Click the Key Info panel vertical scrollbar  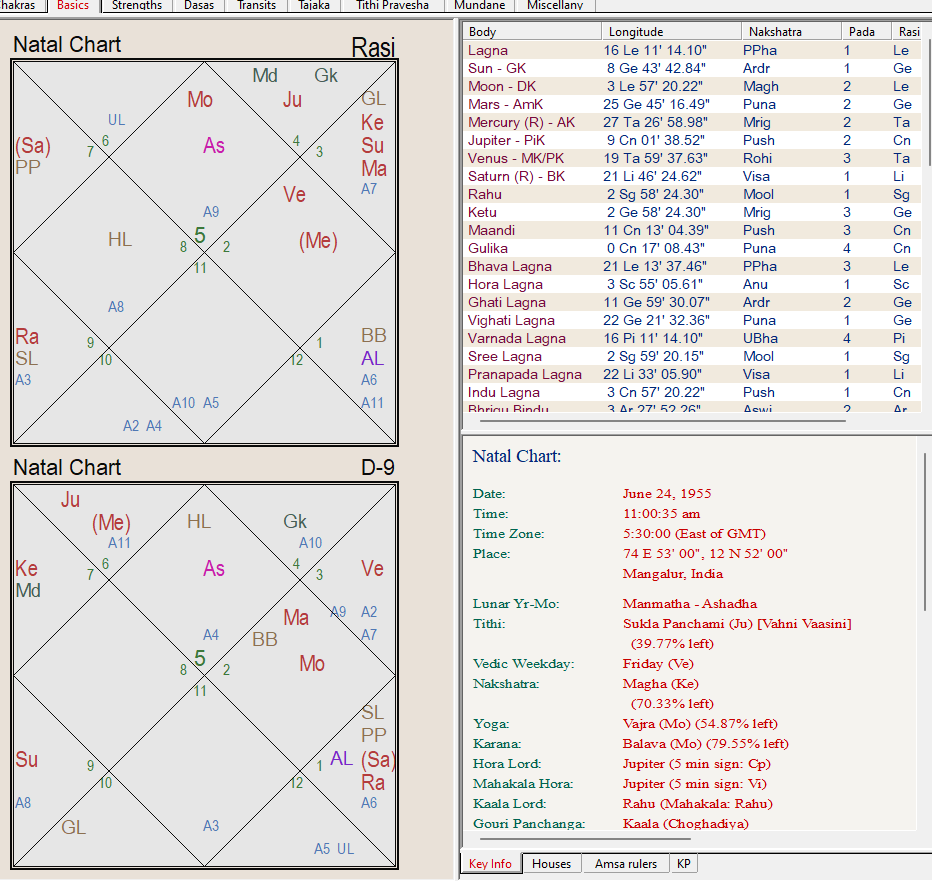click(925, 532)
